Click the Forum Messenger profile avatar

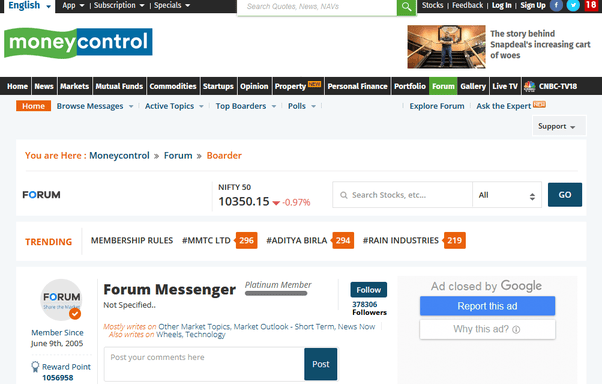61,300
